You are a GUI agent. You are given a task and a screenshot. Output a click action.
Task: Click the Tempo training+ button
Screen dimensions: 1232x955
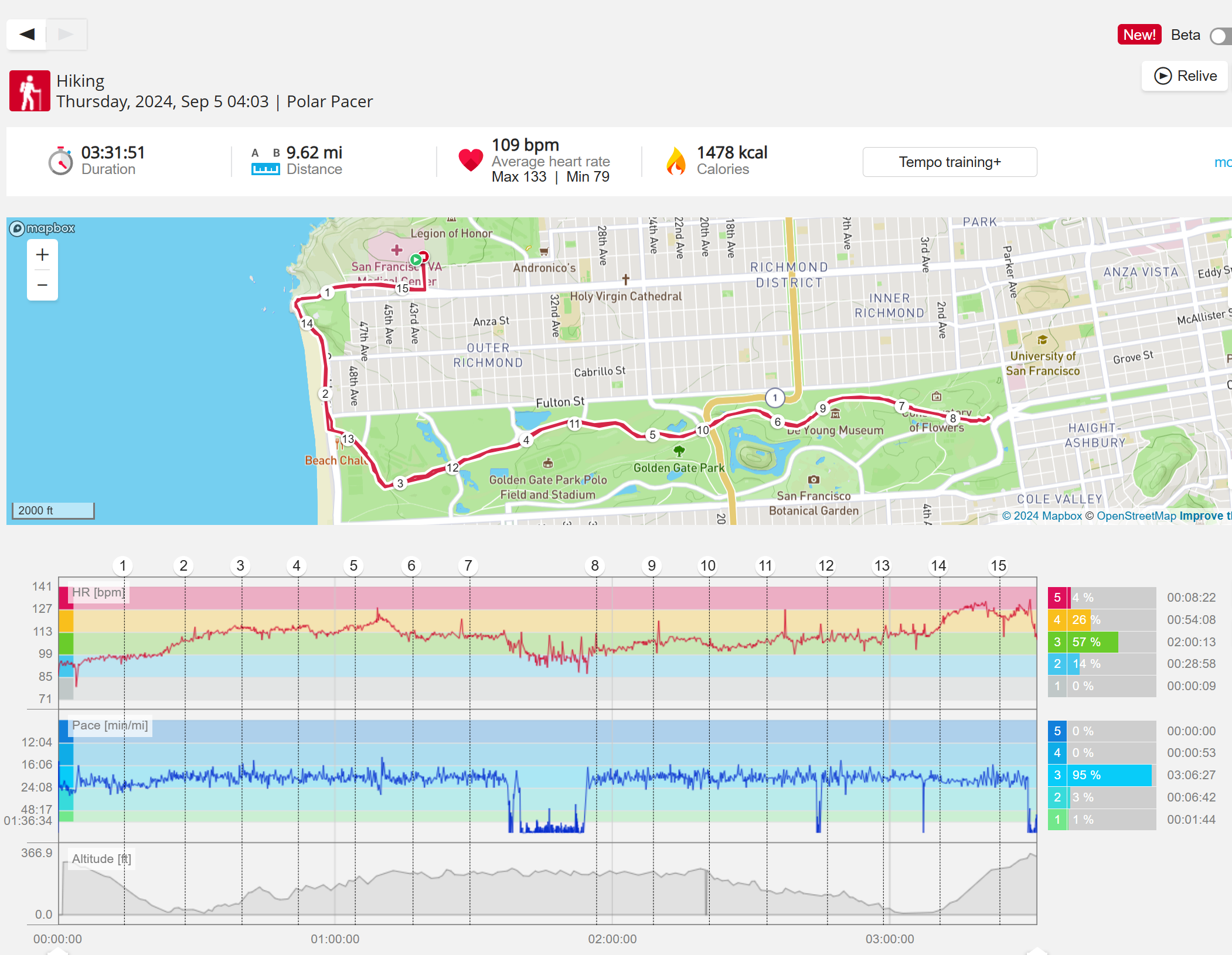949,162
